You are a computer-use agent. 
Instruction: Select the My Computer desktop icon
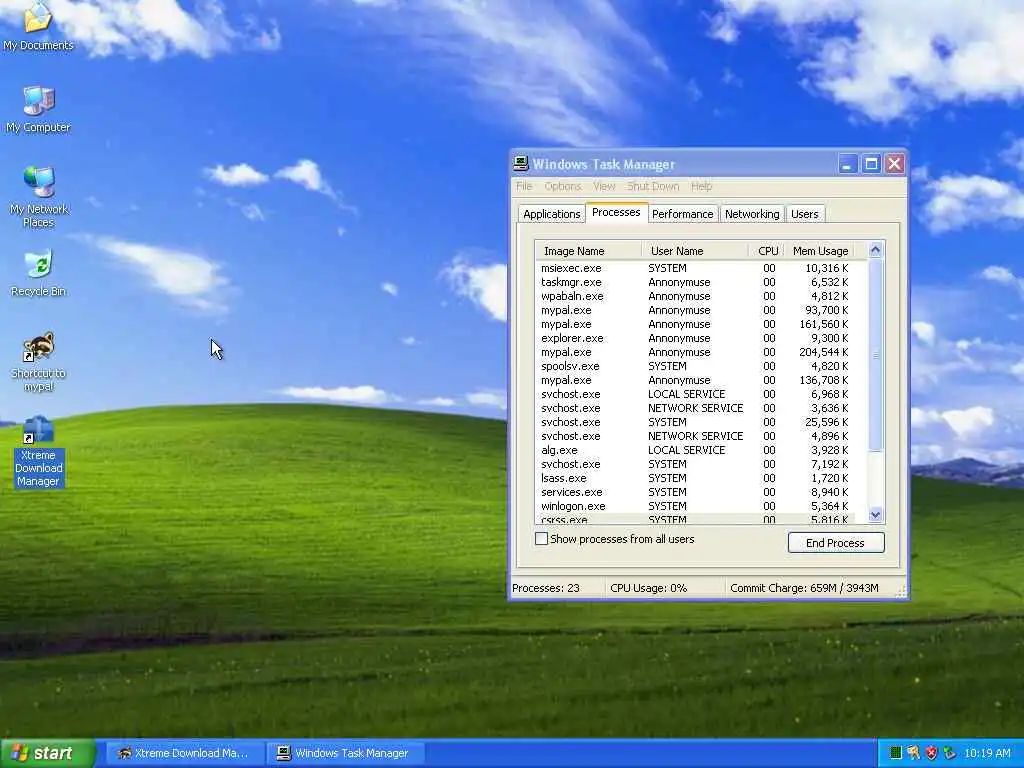pos(38,110)
